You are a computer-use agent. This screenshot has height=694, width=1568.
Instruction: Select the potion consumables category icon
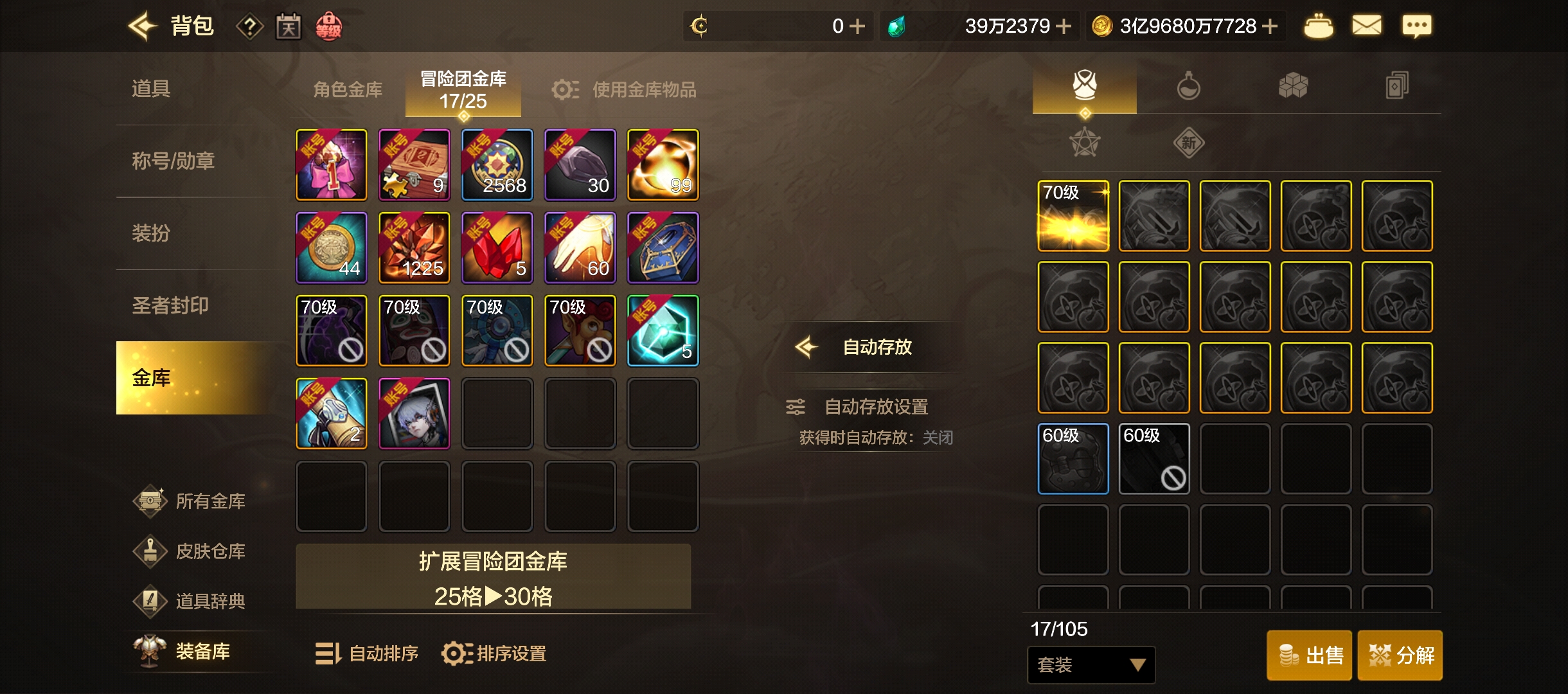coord(1188,85)
